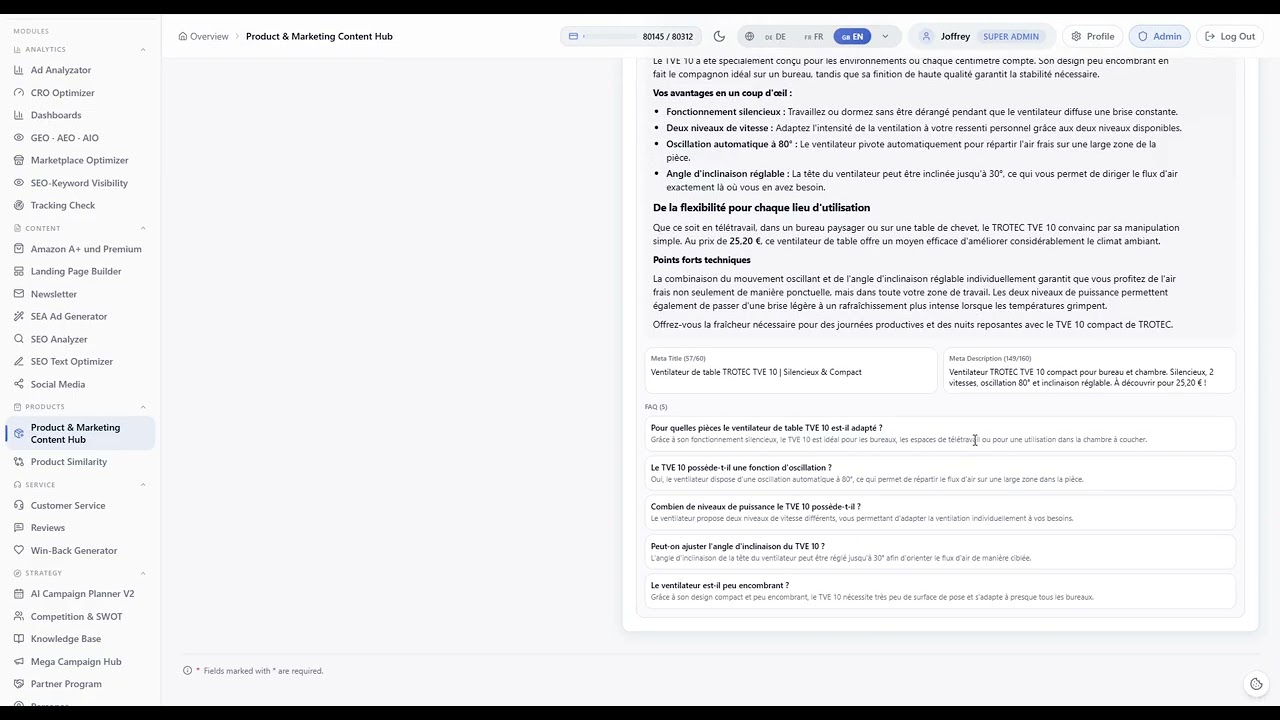
Task: Open SEO-Keyword Visibility
Action: pos(80,183)
